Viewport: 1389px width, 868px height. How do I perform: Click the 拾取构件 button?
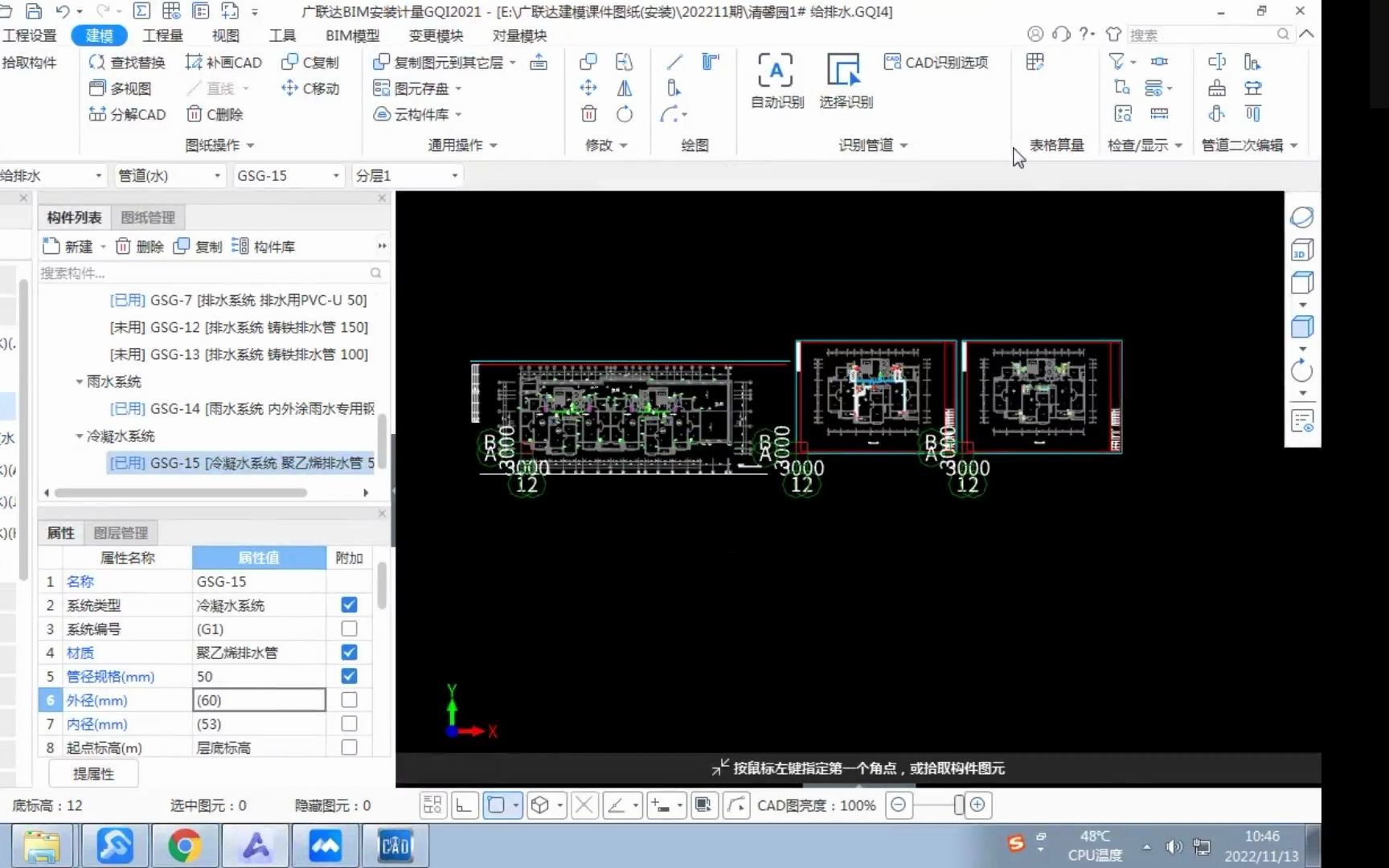29,62
